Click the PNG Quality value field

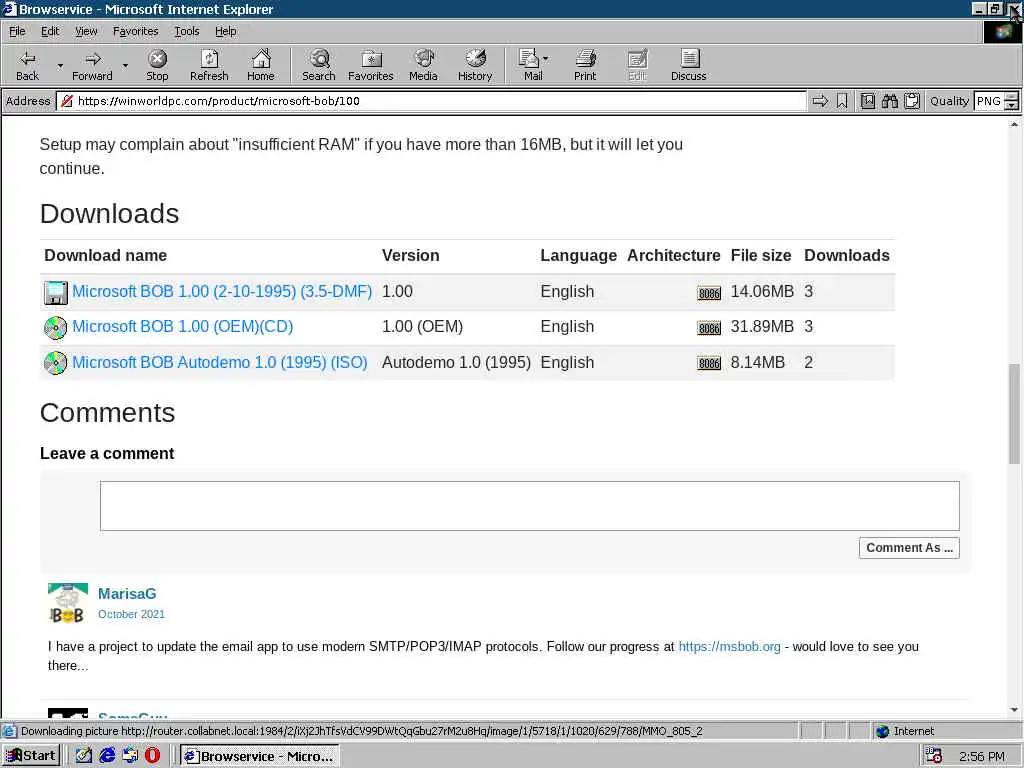pos(988,101)
